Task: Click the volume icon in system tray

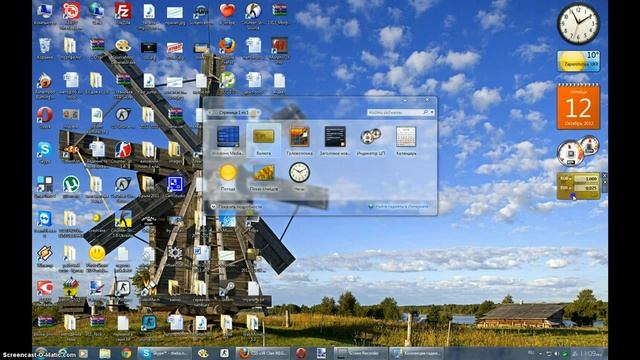Action: tap(556, 353)
